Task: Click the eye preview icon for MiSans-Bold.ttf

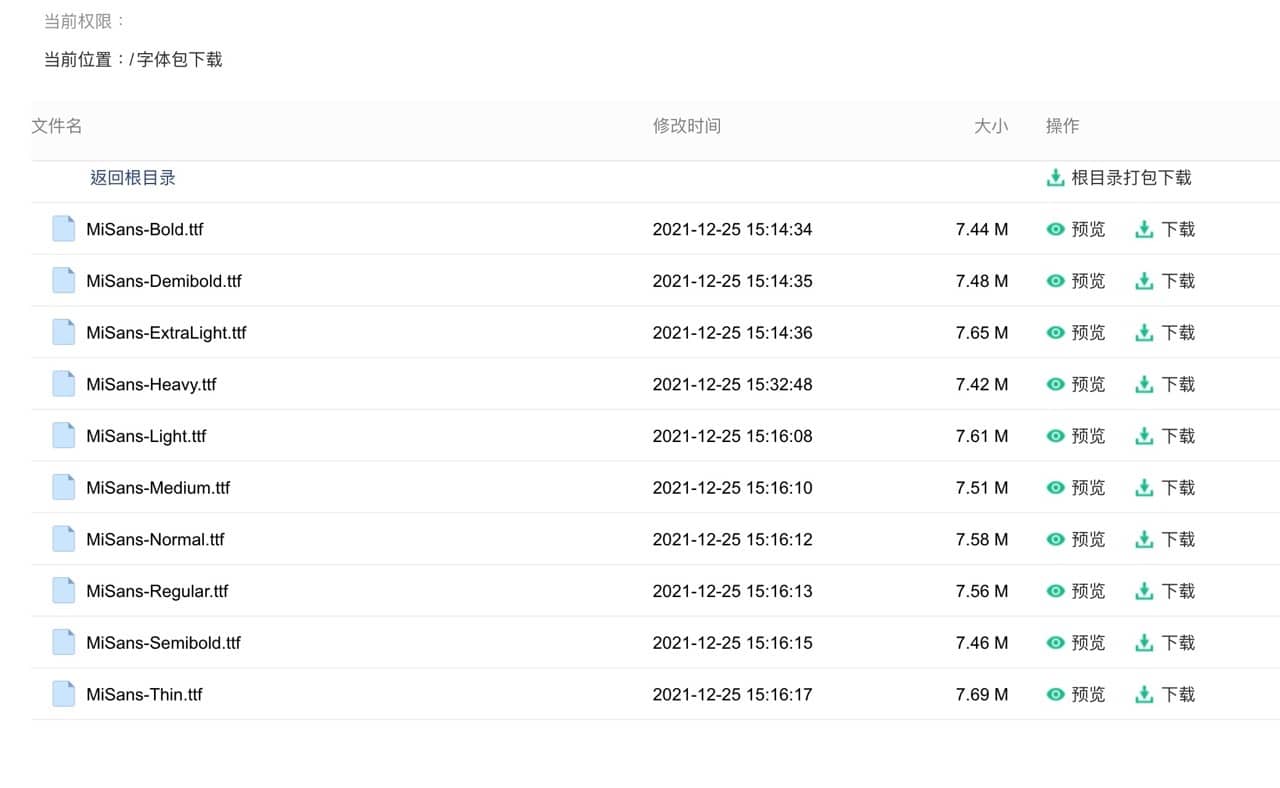Action: coord(1055,229)
